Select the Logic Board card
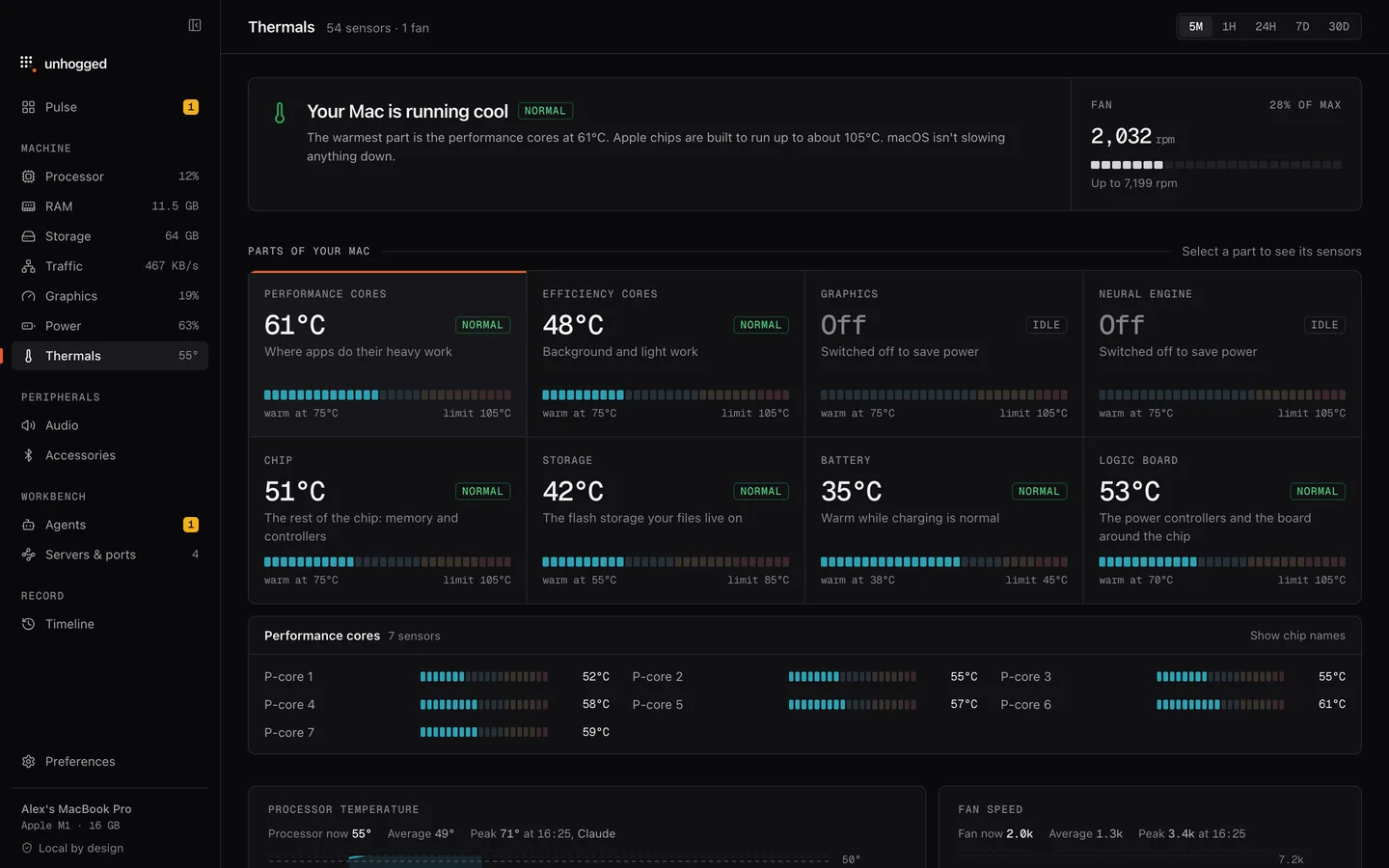 [x=1222, y=521]
